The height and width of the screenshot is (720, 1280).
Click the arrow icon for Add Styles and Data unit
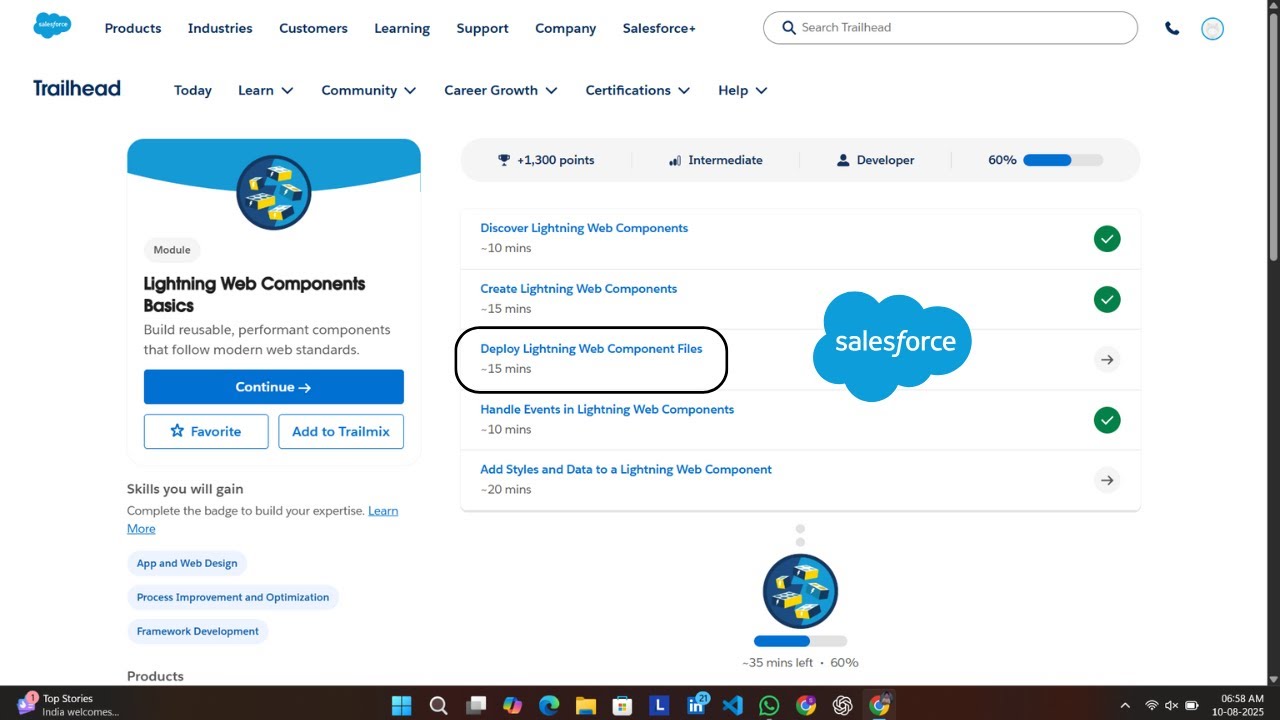coord(1107,480)
